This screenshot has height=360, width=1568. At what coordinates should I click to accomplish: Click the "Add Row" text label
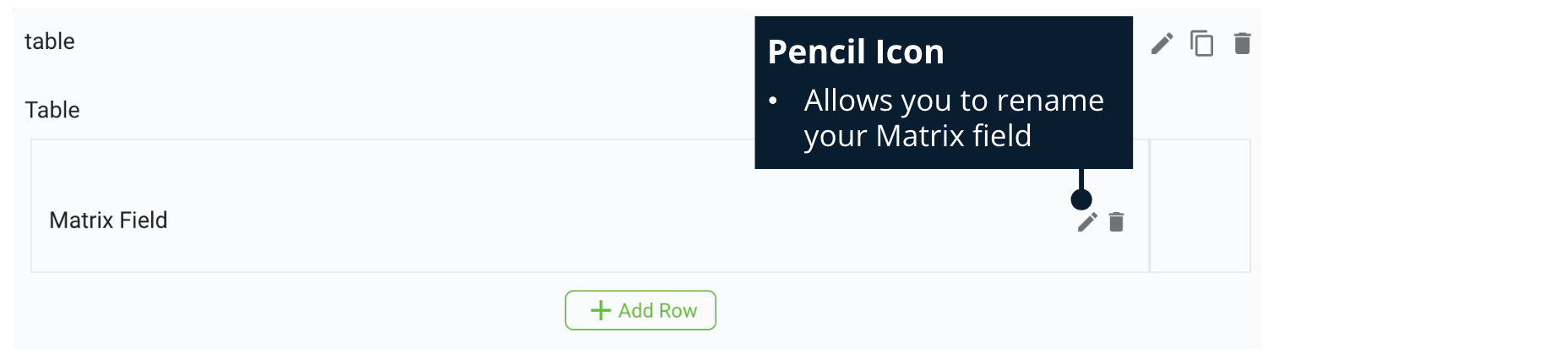pos(657,311)
